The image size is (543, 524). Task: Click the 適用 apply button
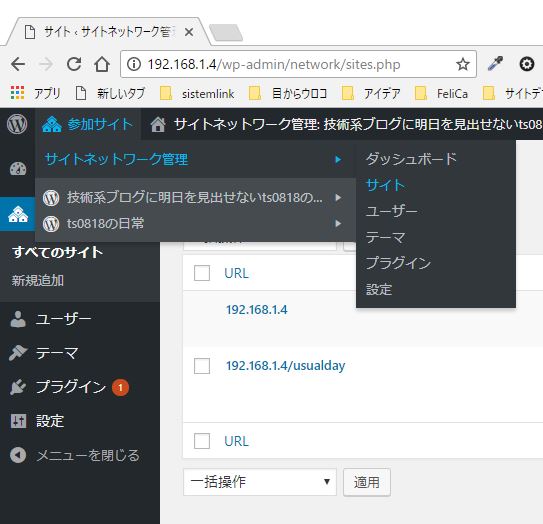click(x=367, y=482)
